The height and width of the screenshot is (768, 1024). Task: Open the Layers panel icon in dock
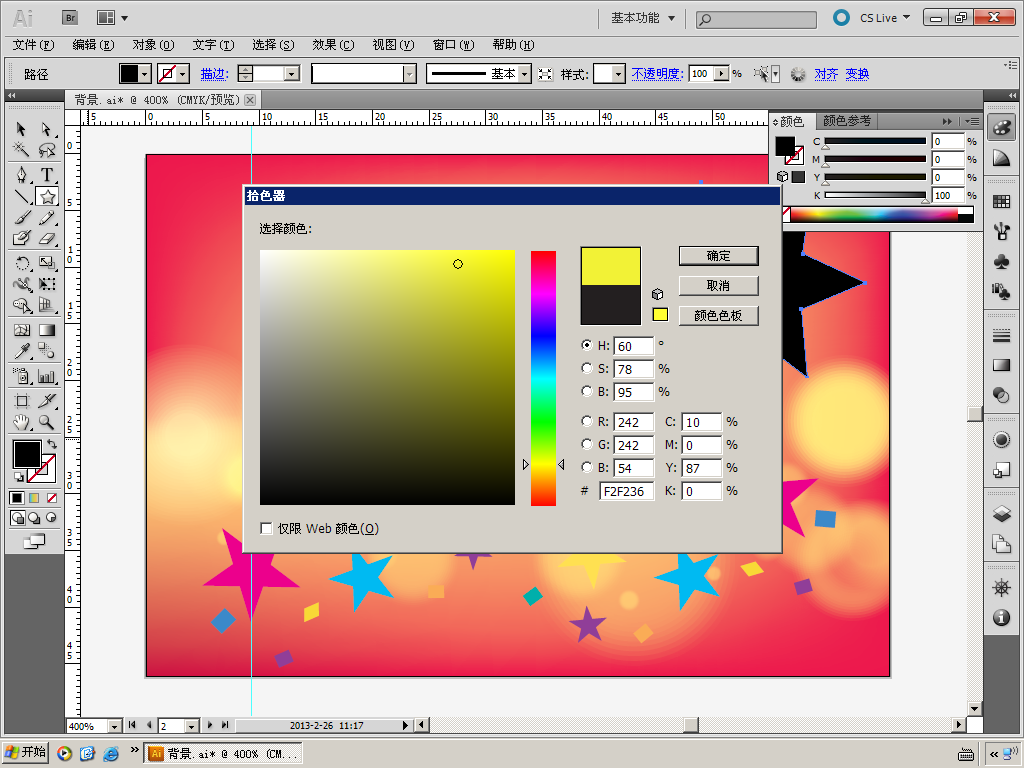(1001, 513)
